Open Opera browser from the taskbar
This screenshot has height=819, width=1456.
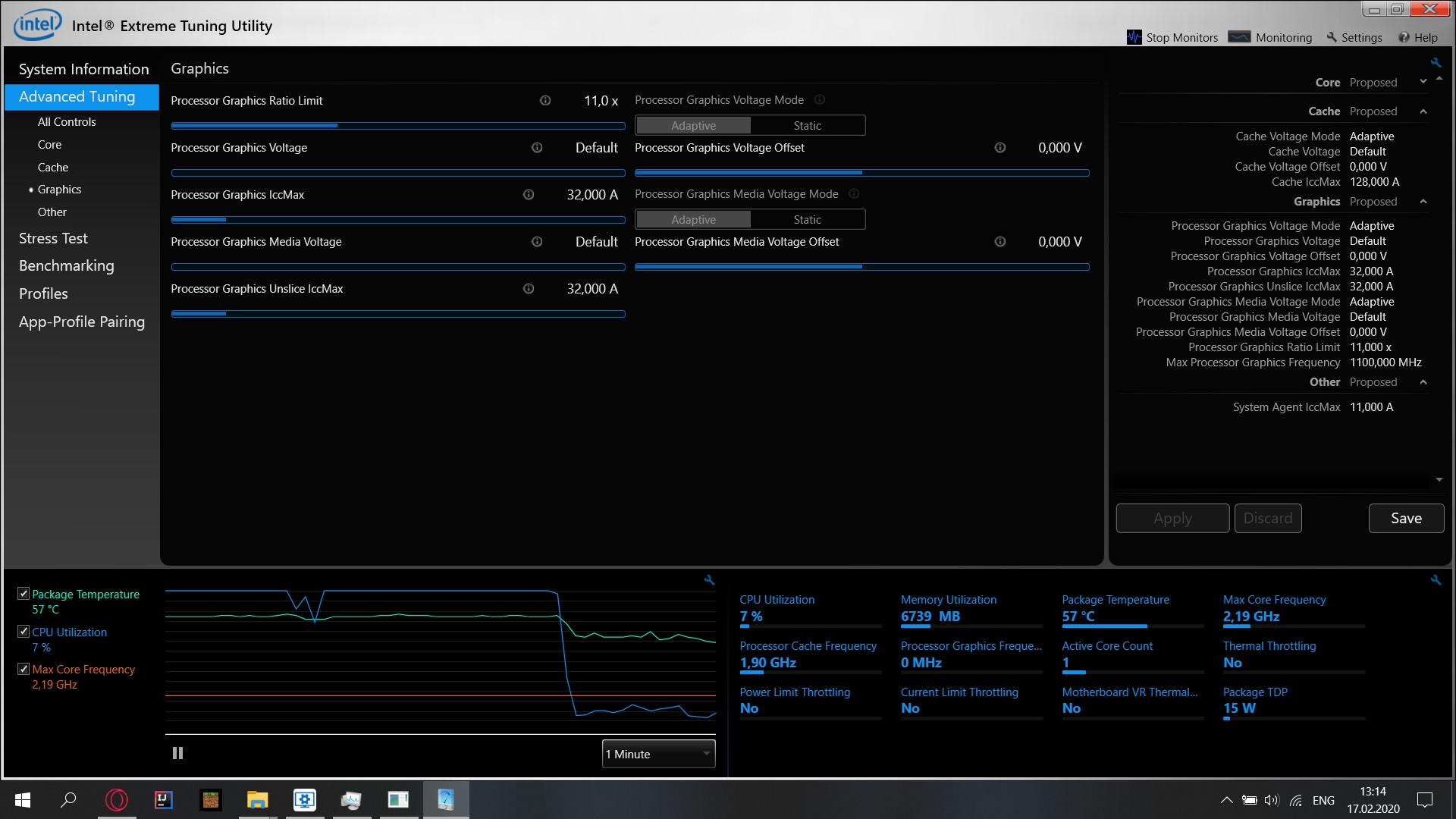117,799
